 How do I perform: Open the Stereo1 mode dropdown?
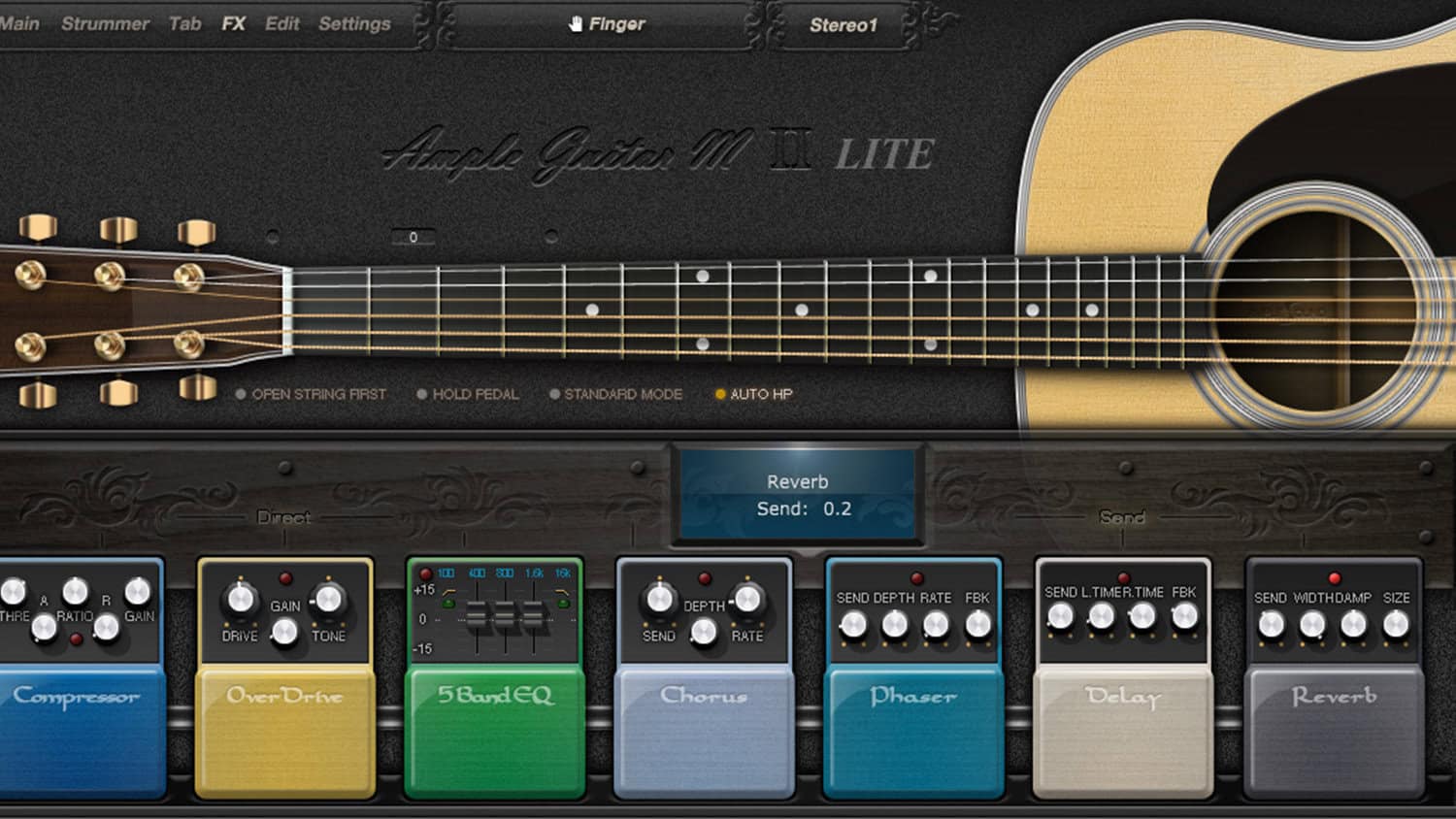843,25
